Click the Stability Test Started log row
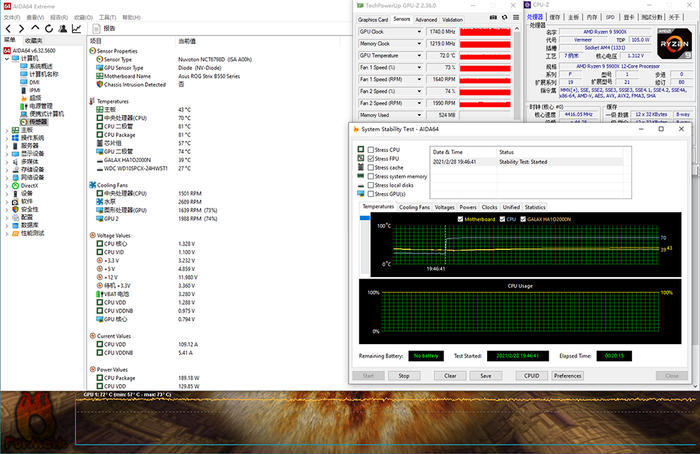The width and height of the screenshot is (700, 454). pos(528,162)
